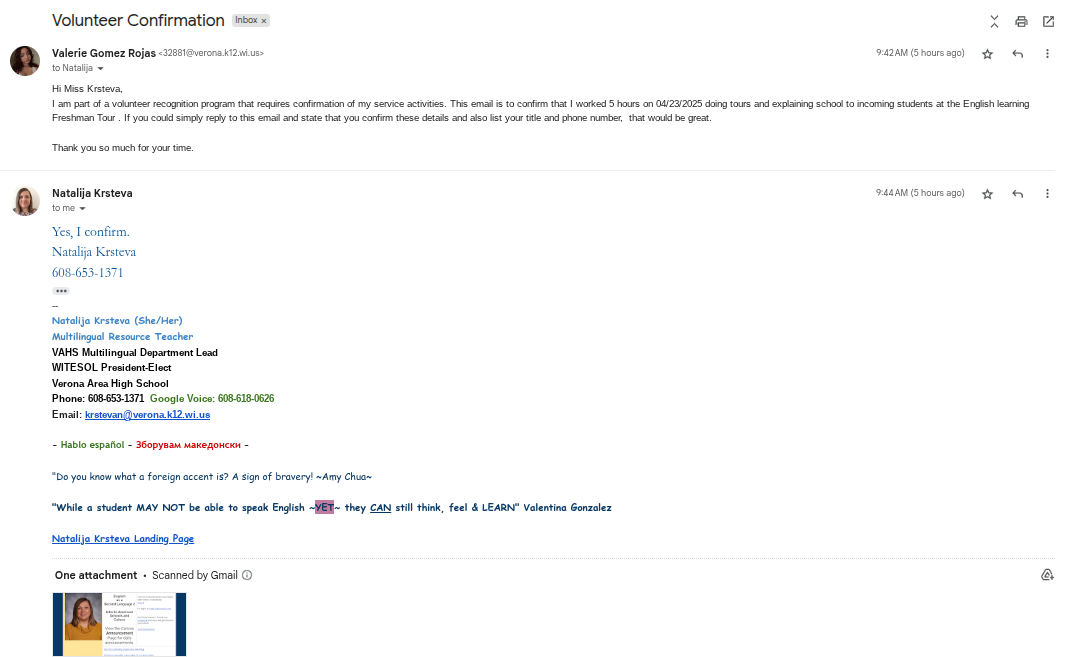Star the 9:44 AM message

pos(988,194)
